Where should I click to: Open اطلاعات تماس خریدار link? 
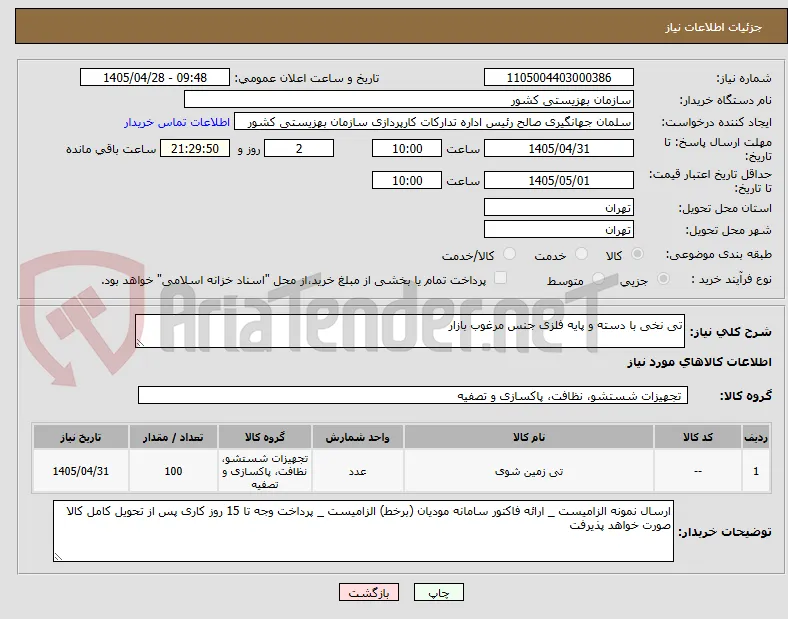point(177,122)
